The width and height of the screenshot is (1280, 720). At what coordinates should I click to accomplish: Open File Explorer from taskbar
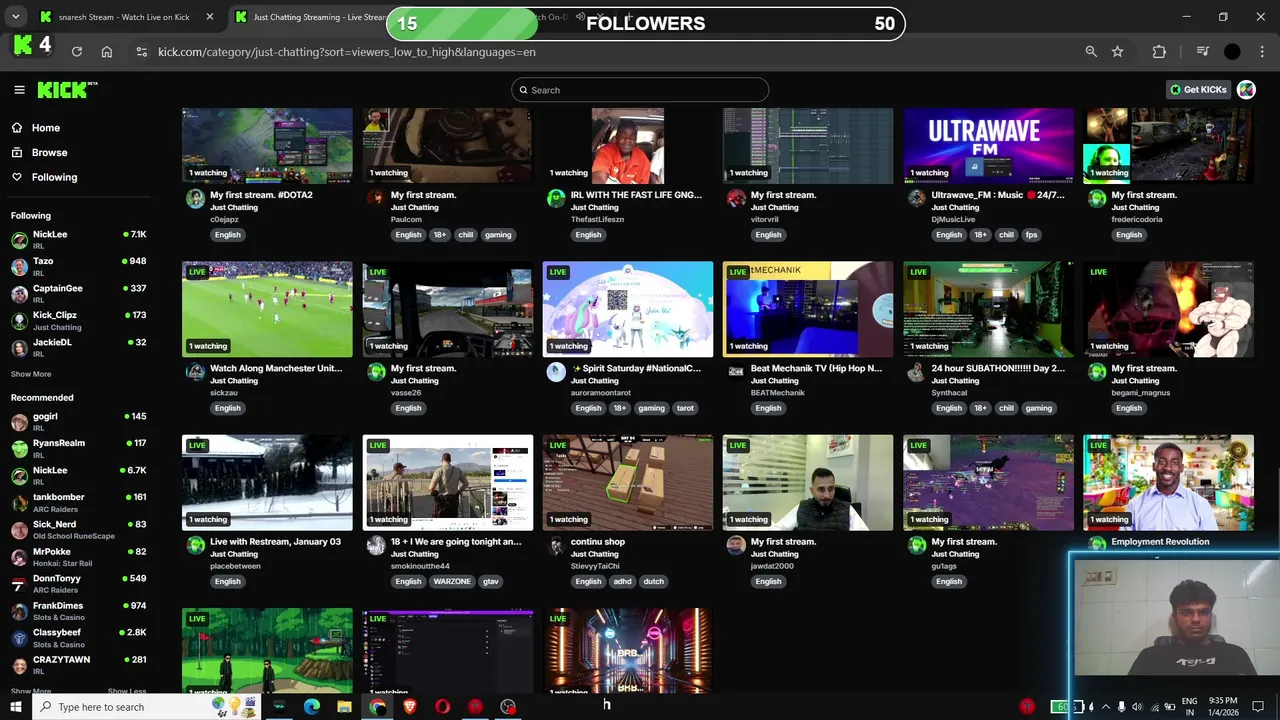point(344,707)
